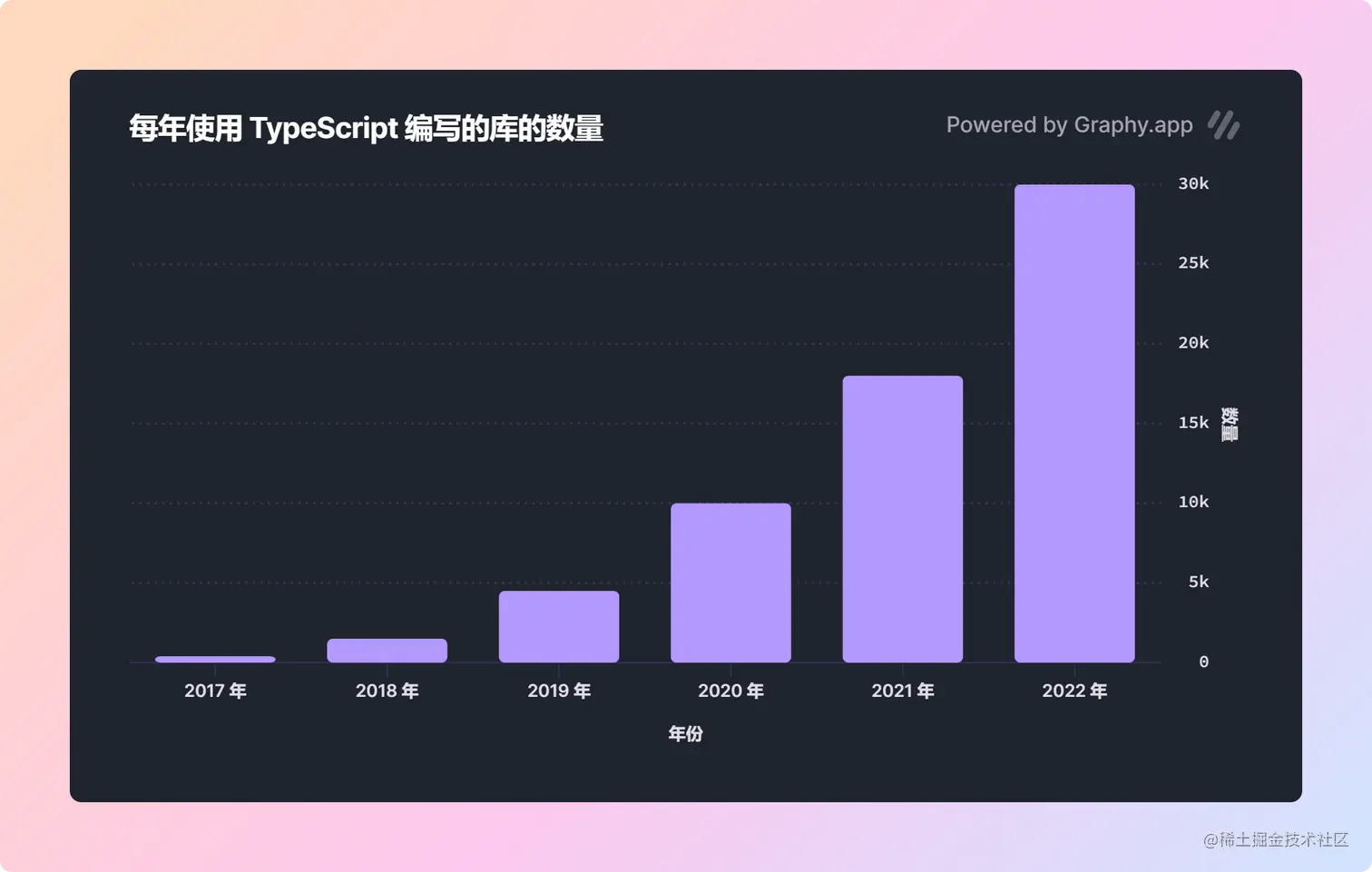Open the Powered by Graphy.app link
The width and height of the screenshot is (1372, 872).
click(1071, 124)
